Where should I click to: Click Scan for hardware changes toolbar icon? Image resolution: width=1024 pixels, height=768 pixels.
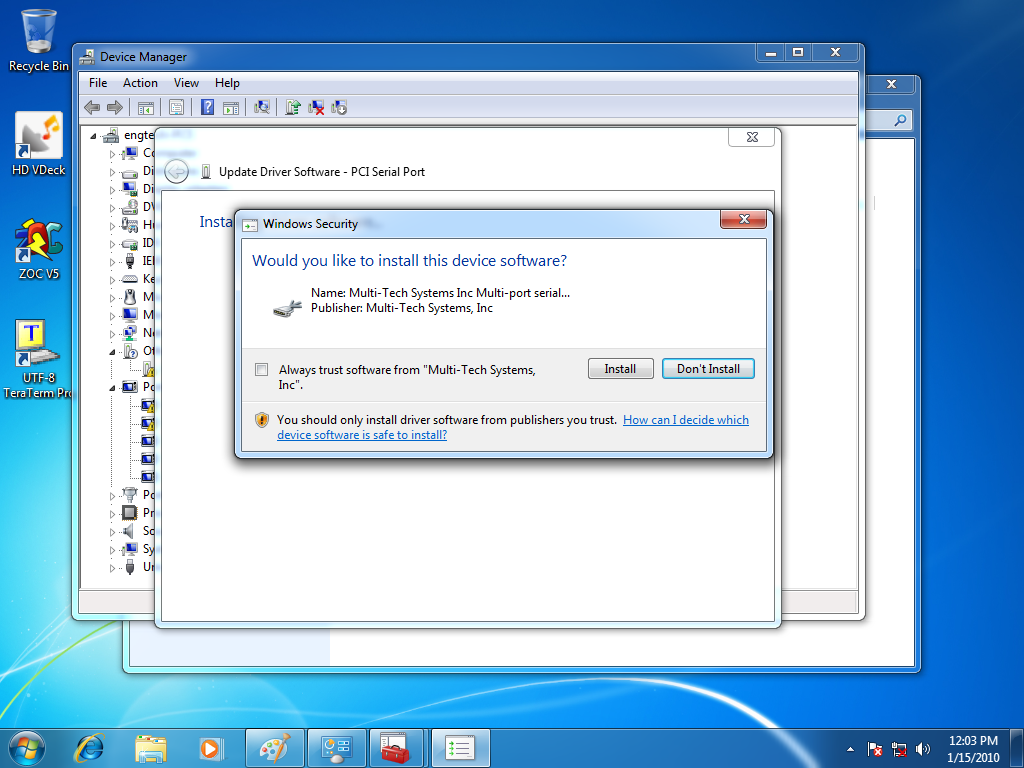262,107
